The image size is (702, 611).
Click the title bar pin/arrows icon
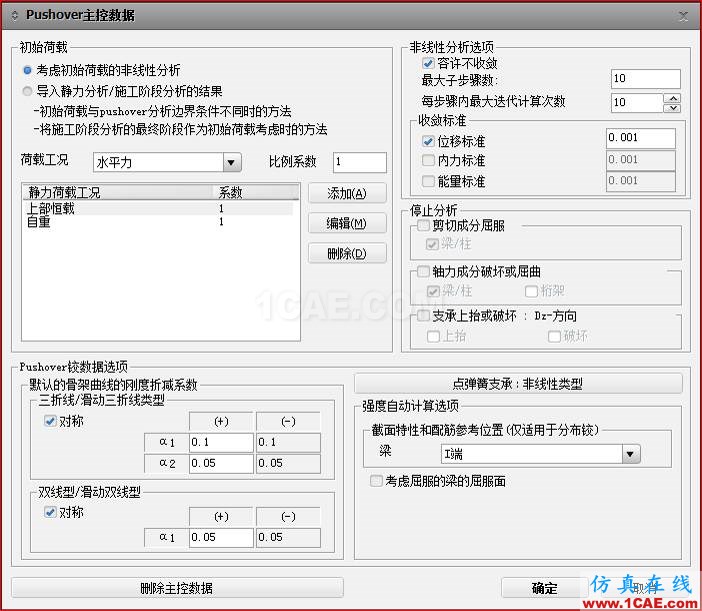tap(14, 16)
